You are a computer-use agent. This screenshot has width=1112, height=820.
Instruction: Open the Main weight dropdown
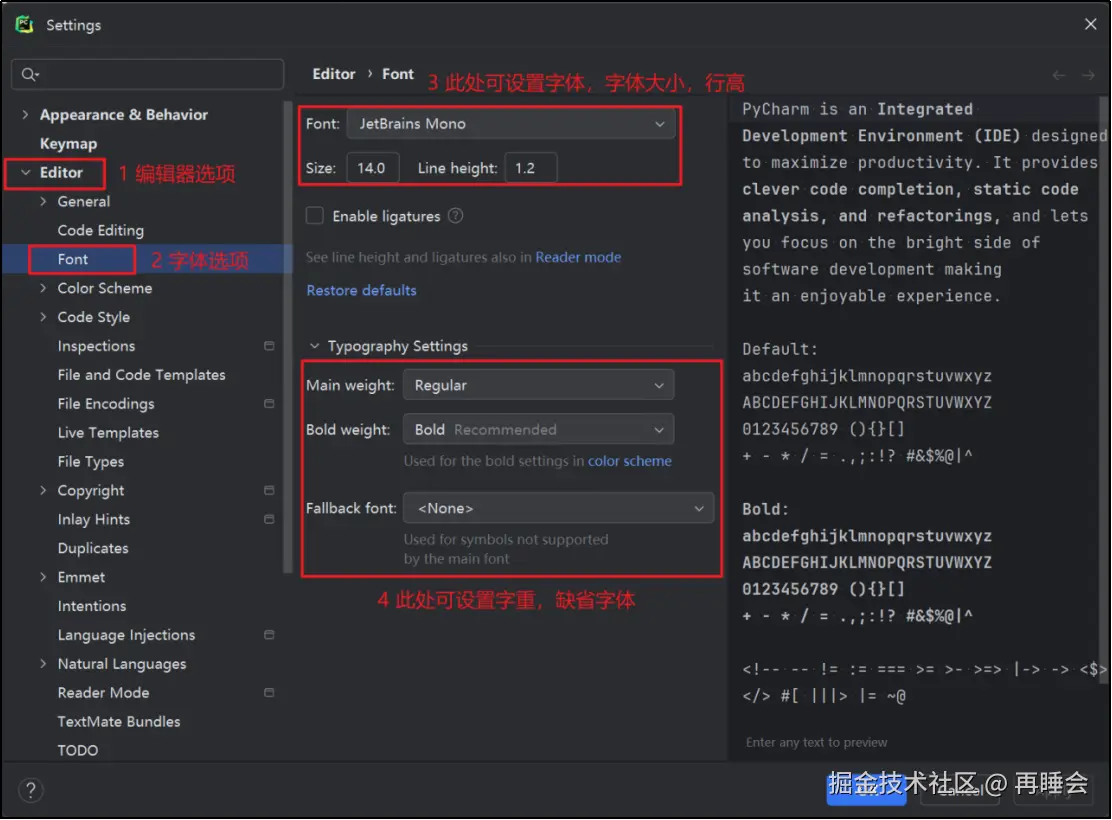[x=538, y=385]
